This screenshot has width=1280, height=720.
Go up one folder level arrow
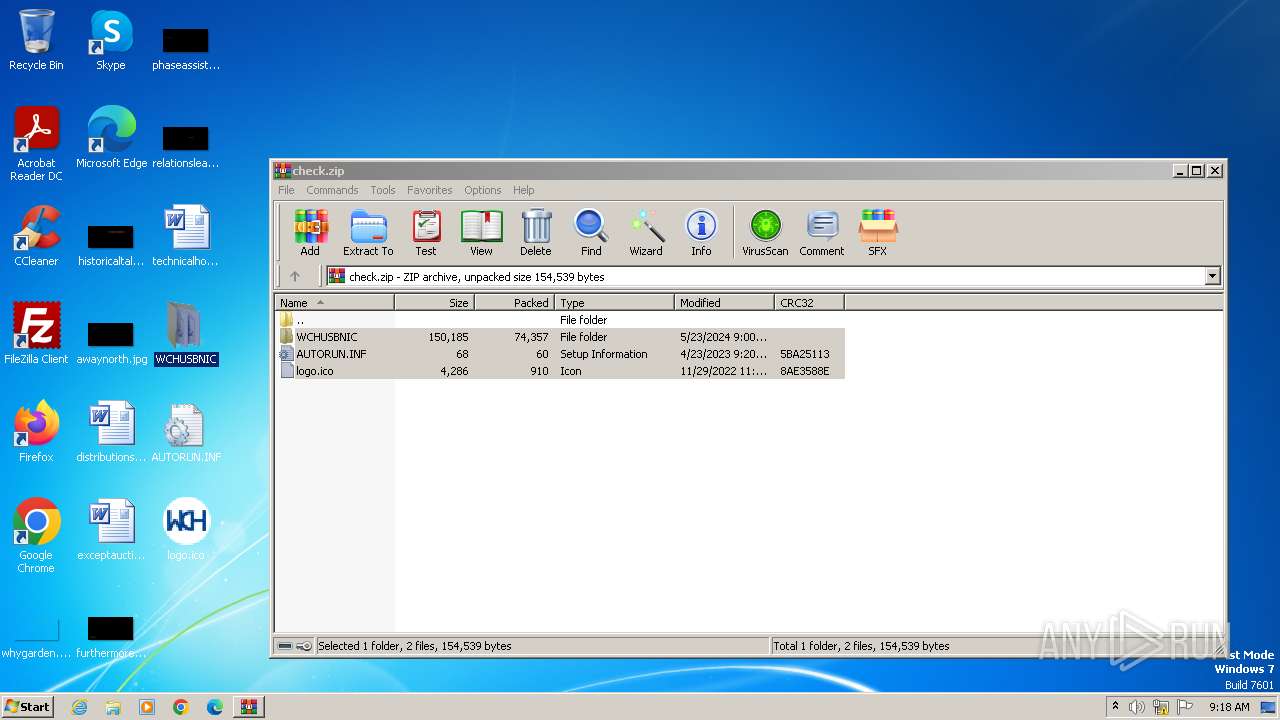pyautogui.click(x=295, y=276)
